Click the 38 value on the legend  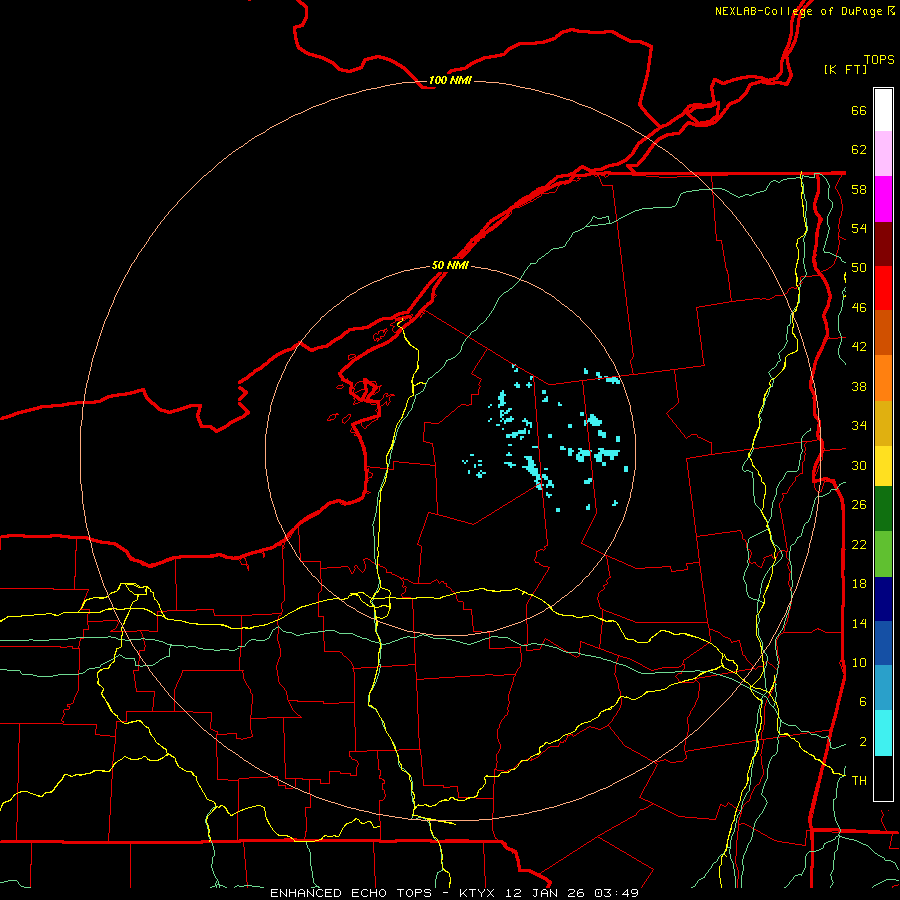(x=859, y=386)
